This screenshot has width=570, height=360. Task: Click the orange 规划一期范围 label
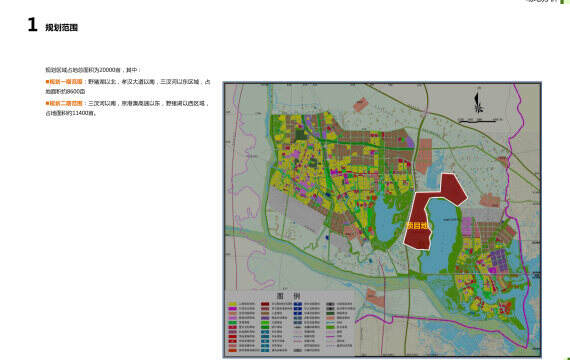pos(65,82)
